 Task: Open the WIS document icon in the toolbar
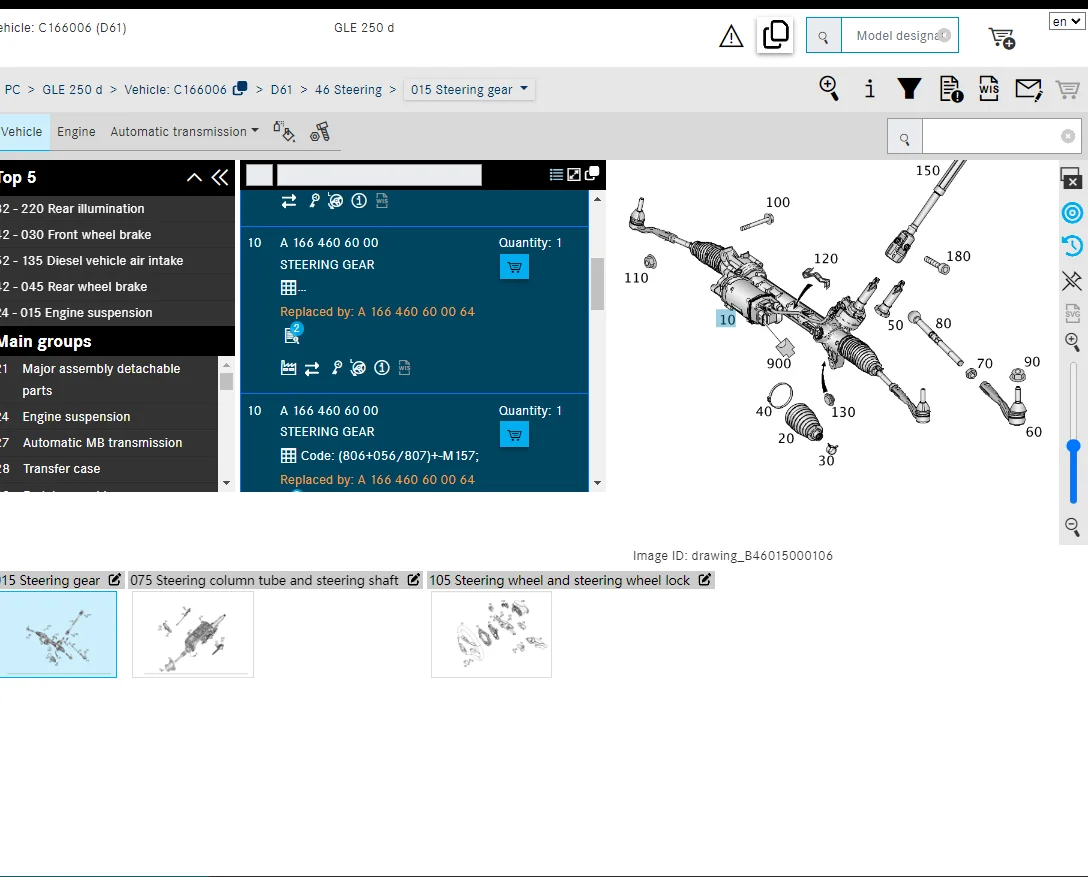pyautogui.click(x=989, y=89)
